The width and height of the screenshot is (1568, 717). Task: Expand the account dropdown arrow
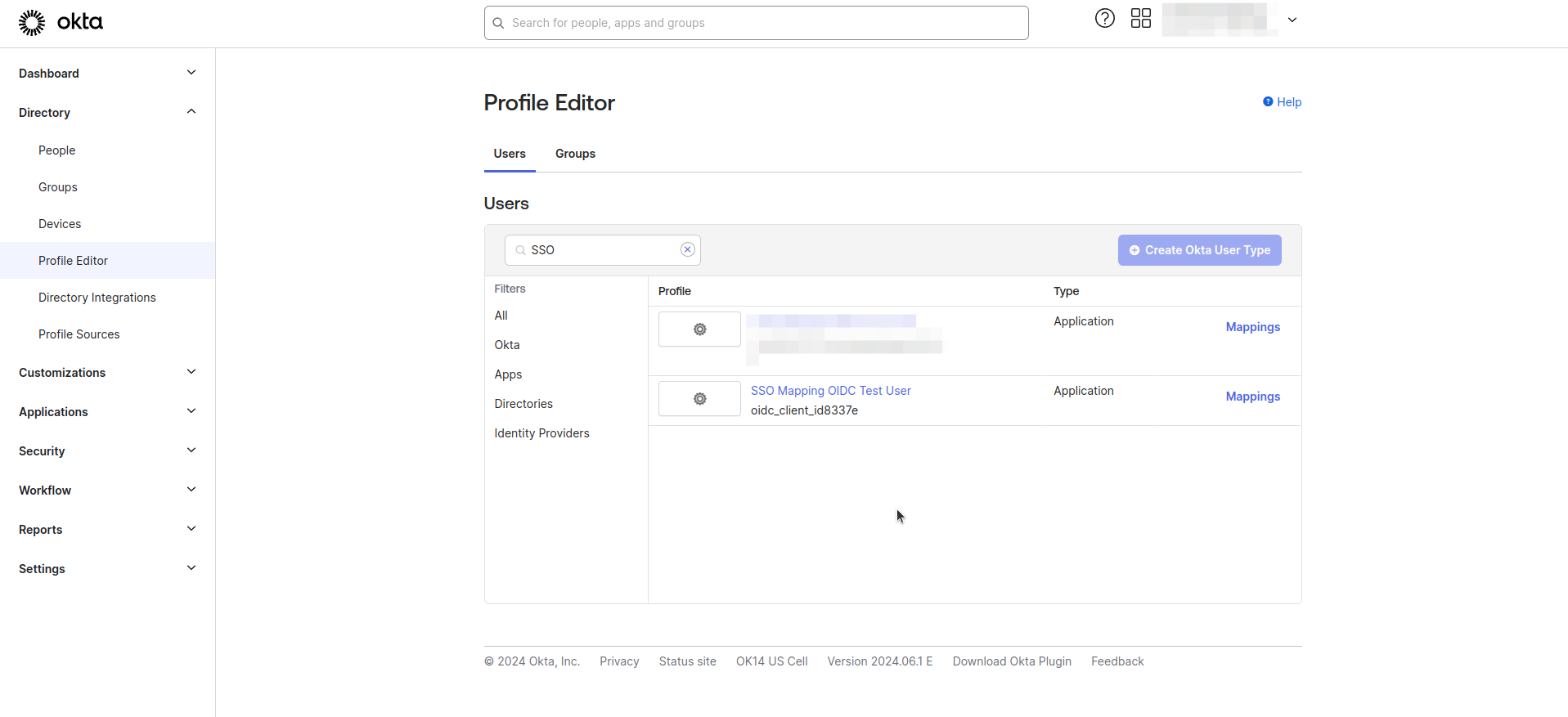tap(1292, 20)
